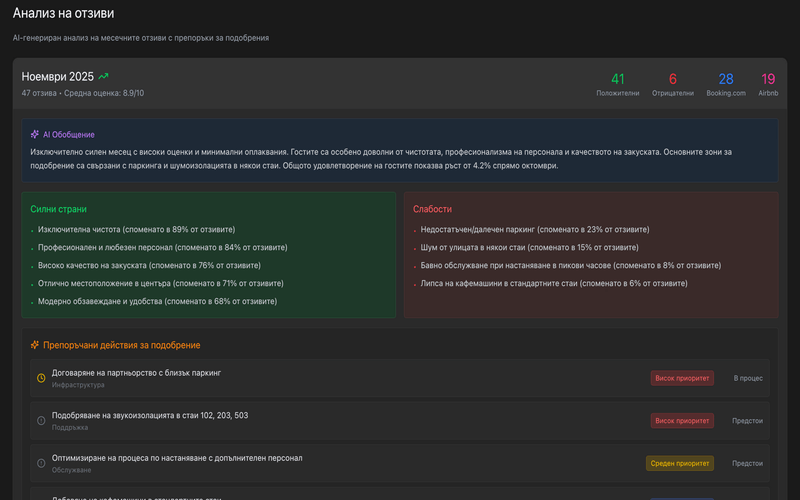Open the Ноември 2025 month heading
Screen dimensions: 800x500
(58, 77)
